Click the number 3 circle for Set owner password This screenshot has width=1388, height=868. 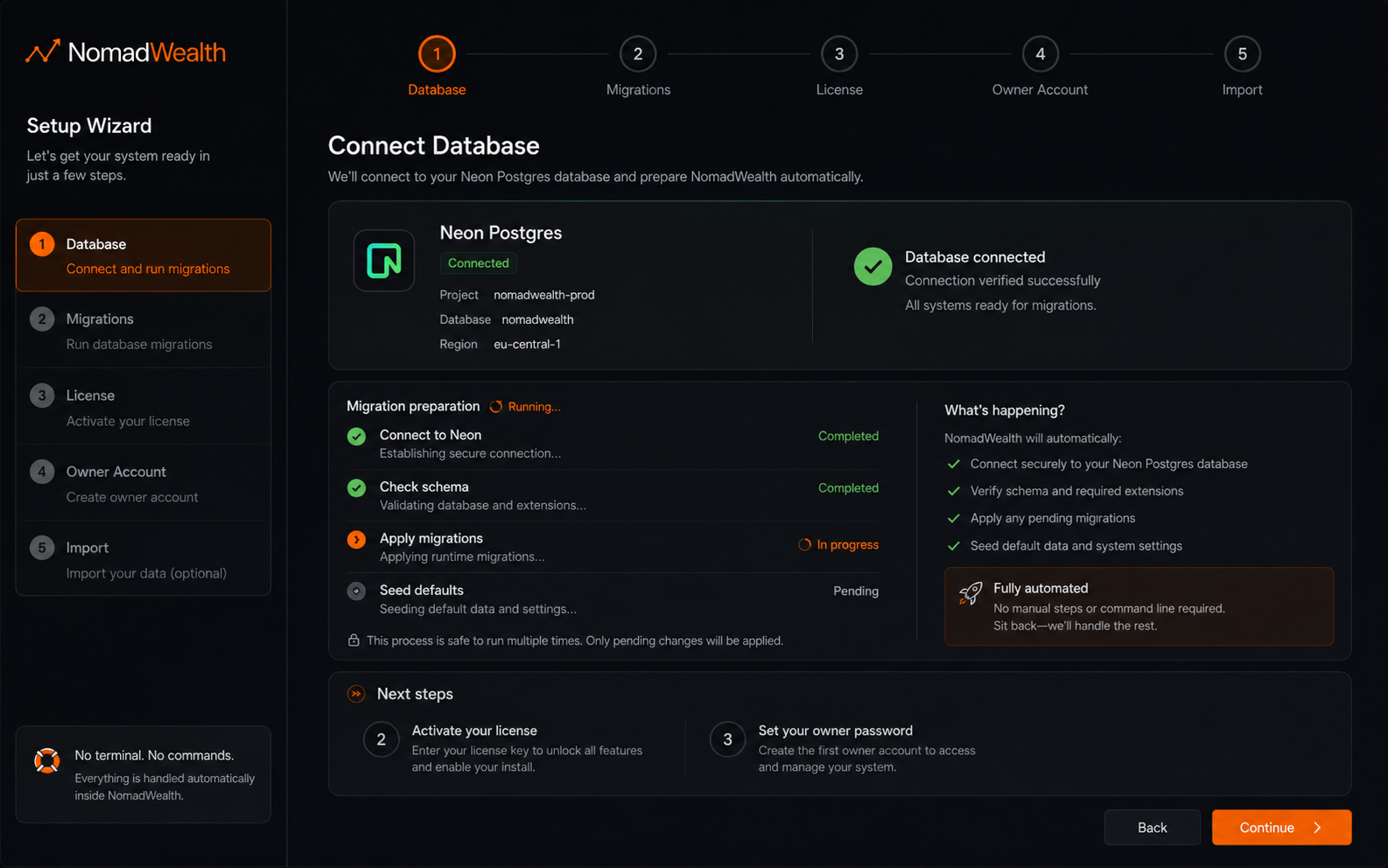click(727, 740)
